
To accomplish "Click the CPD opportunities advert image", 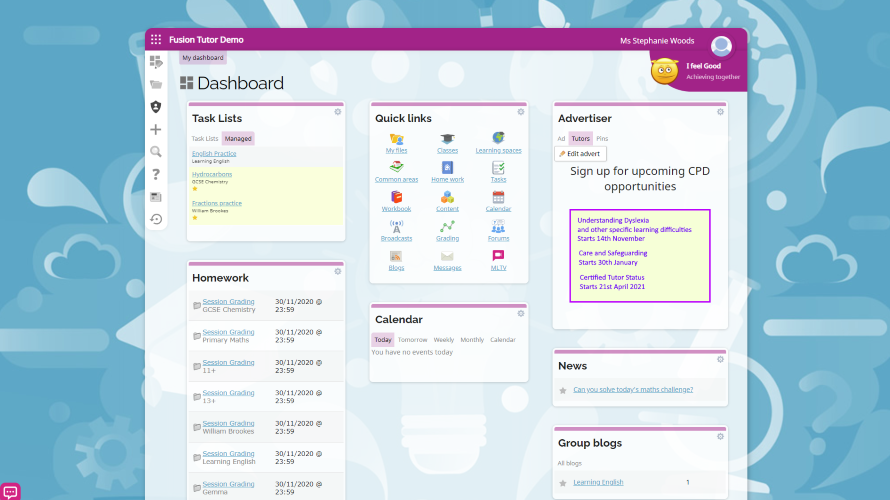I will click(x=640, y=255).
